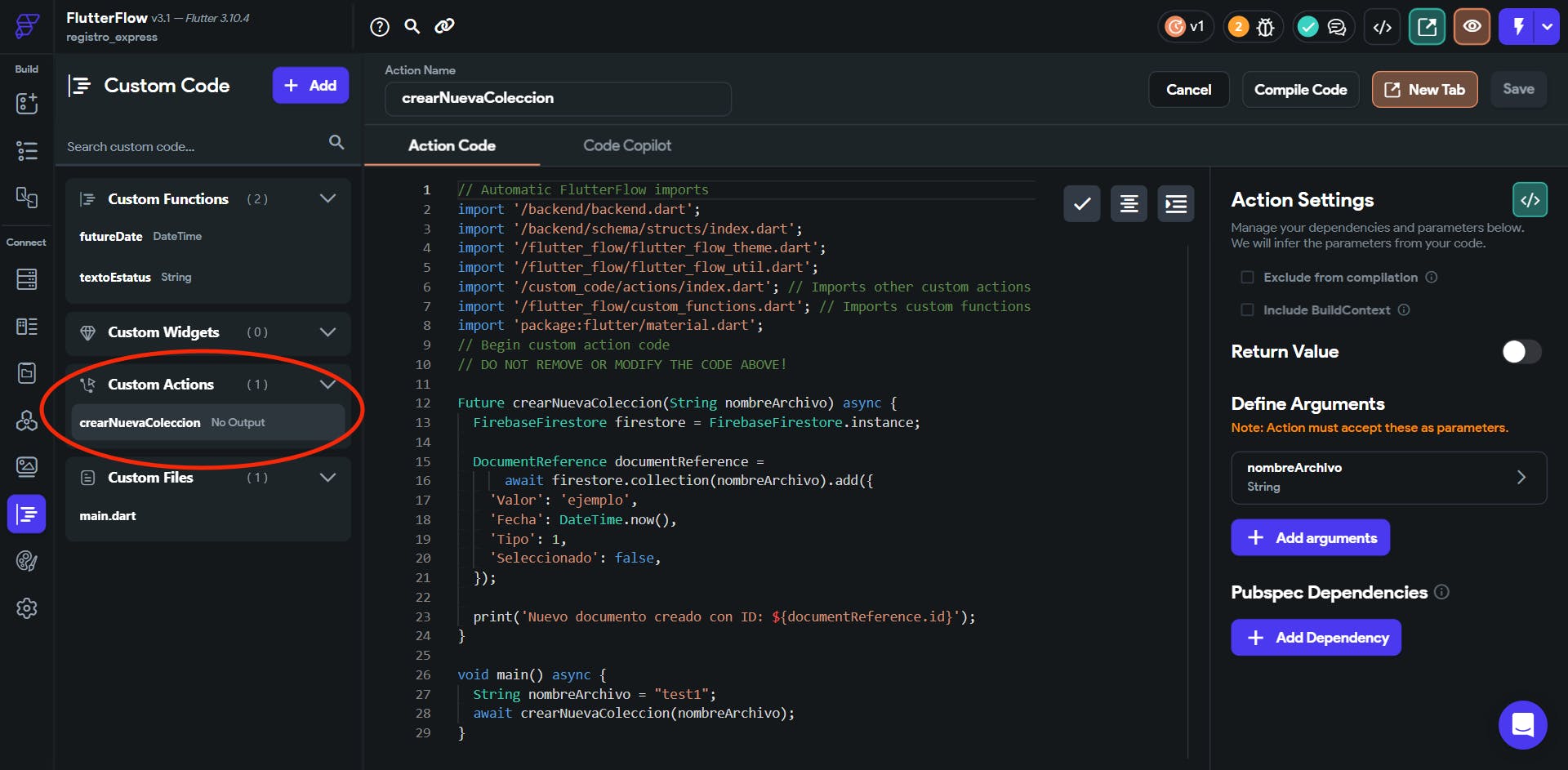Image resolution: width=1568 pixels, height=770 pixels.
Task: Open the debug bug icon
Action: pyautogui.click(x=1265, y=27)
